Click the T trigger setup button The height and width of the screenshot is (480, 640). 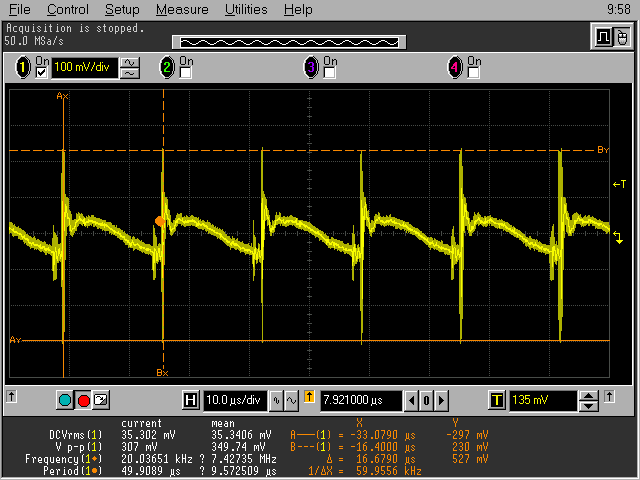497,400
